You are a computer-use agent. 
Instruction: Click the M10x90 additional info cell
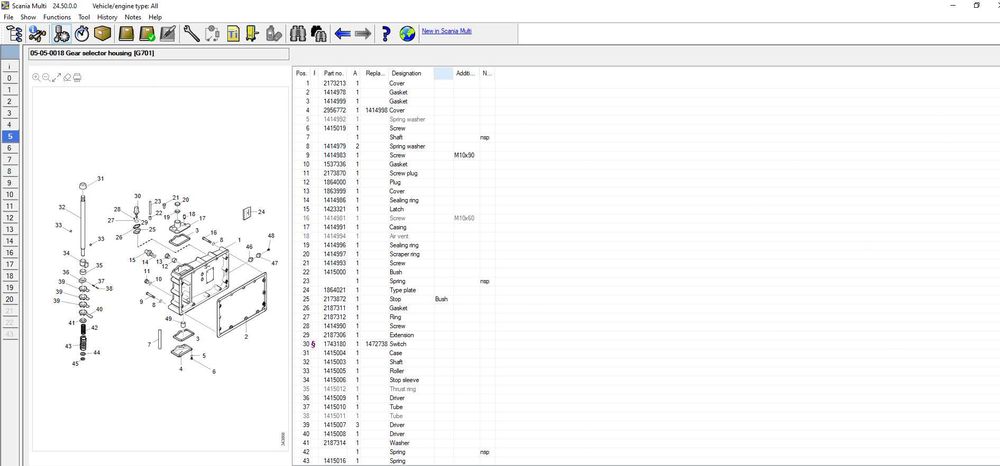[x=464, y=156]
